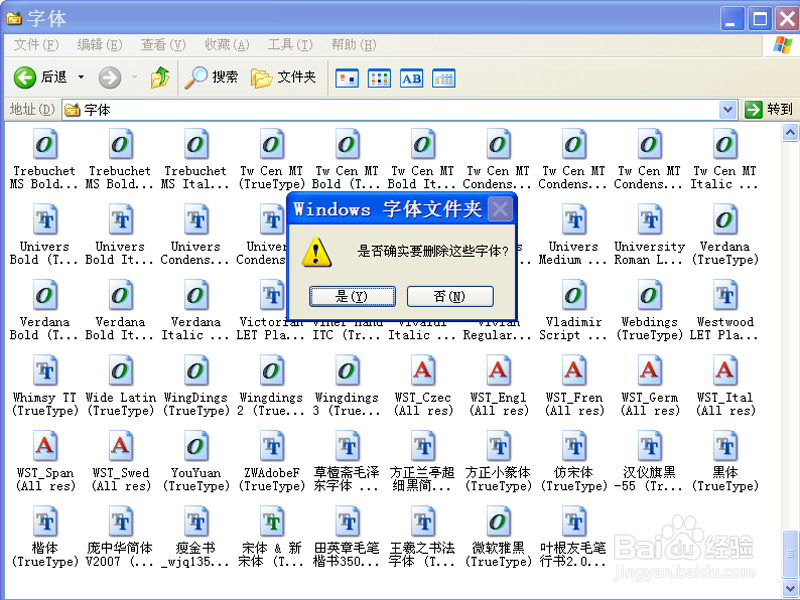Select the Wingdings 3 font icon
This screenshot has height=600, width=800.
347,371
